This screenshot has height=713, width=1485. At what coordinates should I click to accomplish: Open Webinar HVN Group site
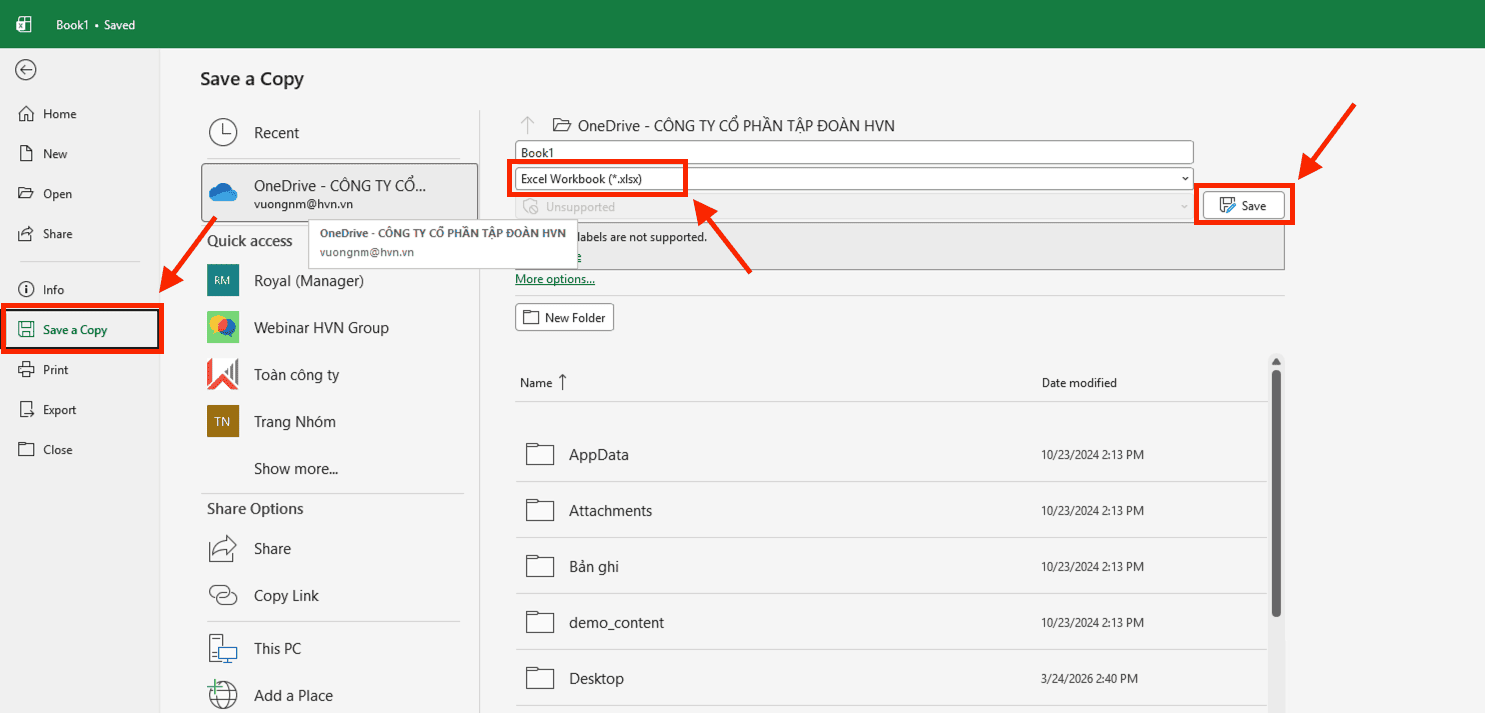pyautogui.click(x=321, y=328)
